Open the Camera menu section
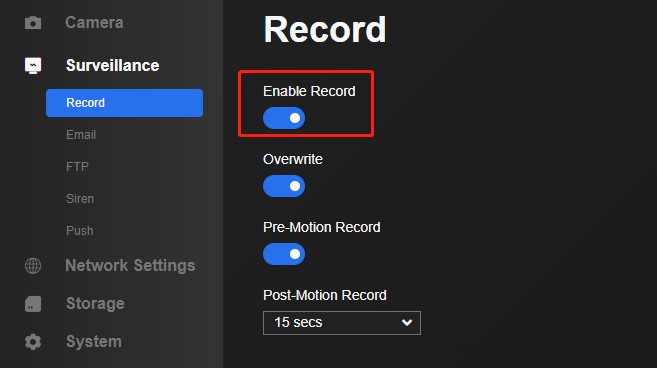 pos(94,23)
